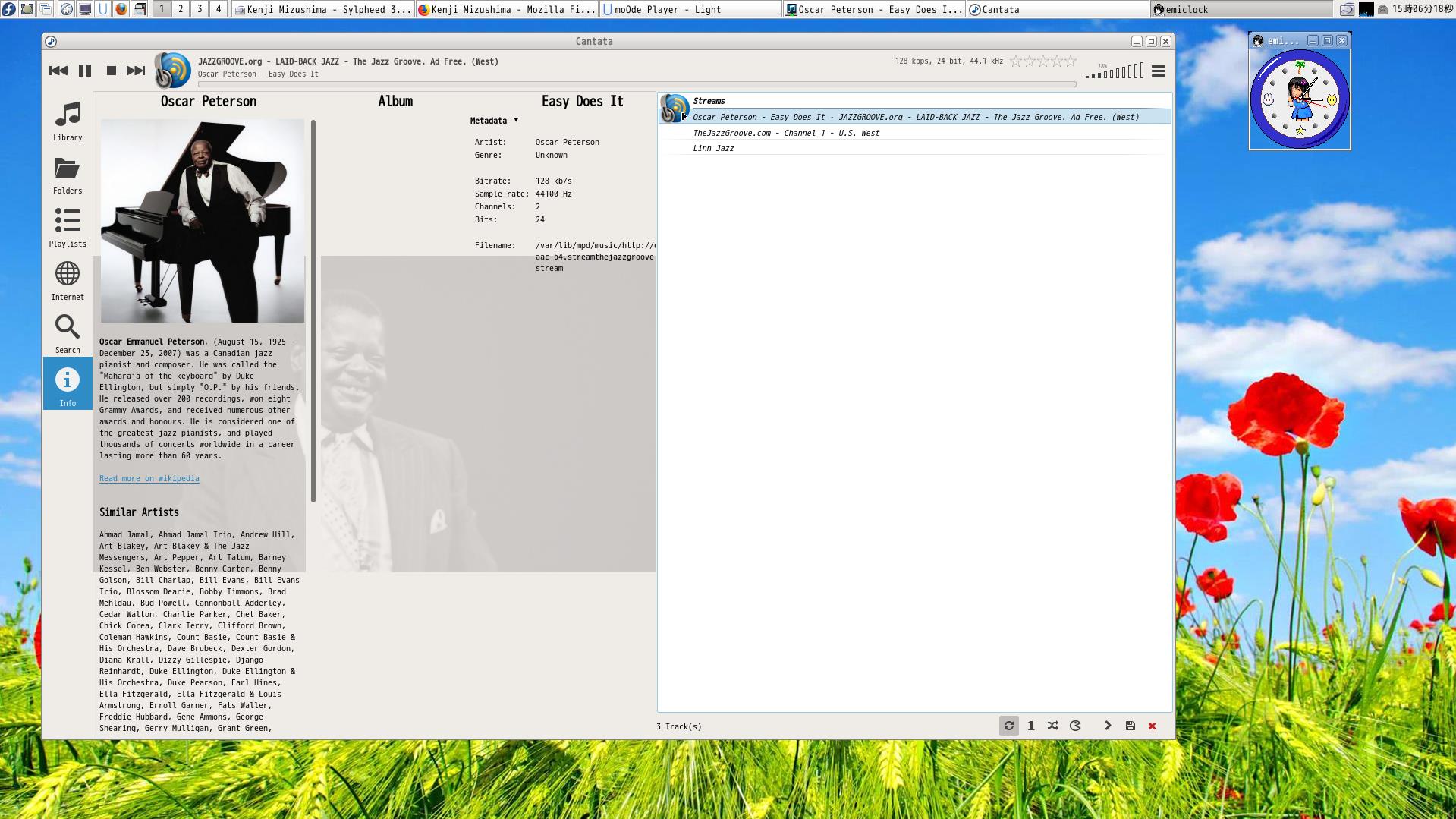The image size is (1456, 819).
Task: Open the hamburger main menu
Action: pyautogui.click(x=1158, y=71)
